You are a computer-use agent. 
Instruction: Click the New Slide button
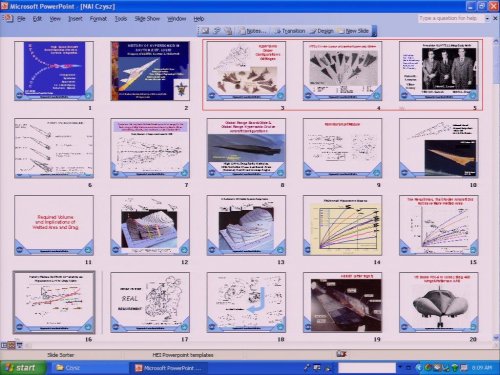[353, 31]
